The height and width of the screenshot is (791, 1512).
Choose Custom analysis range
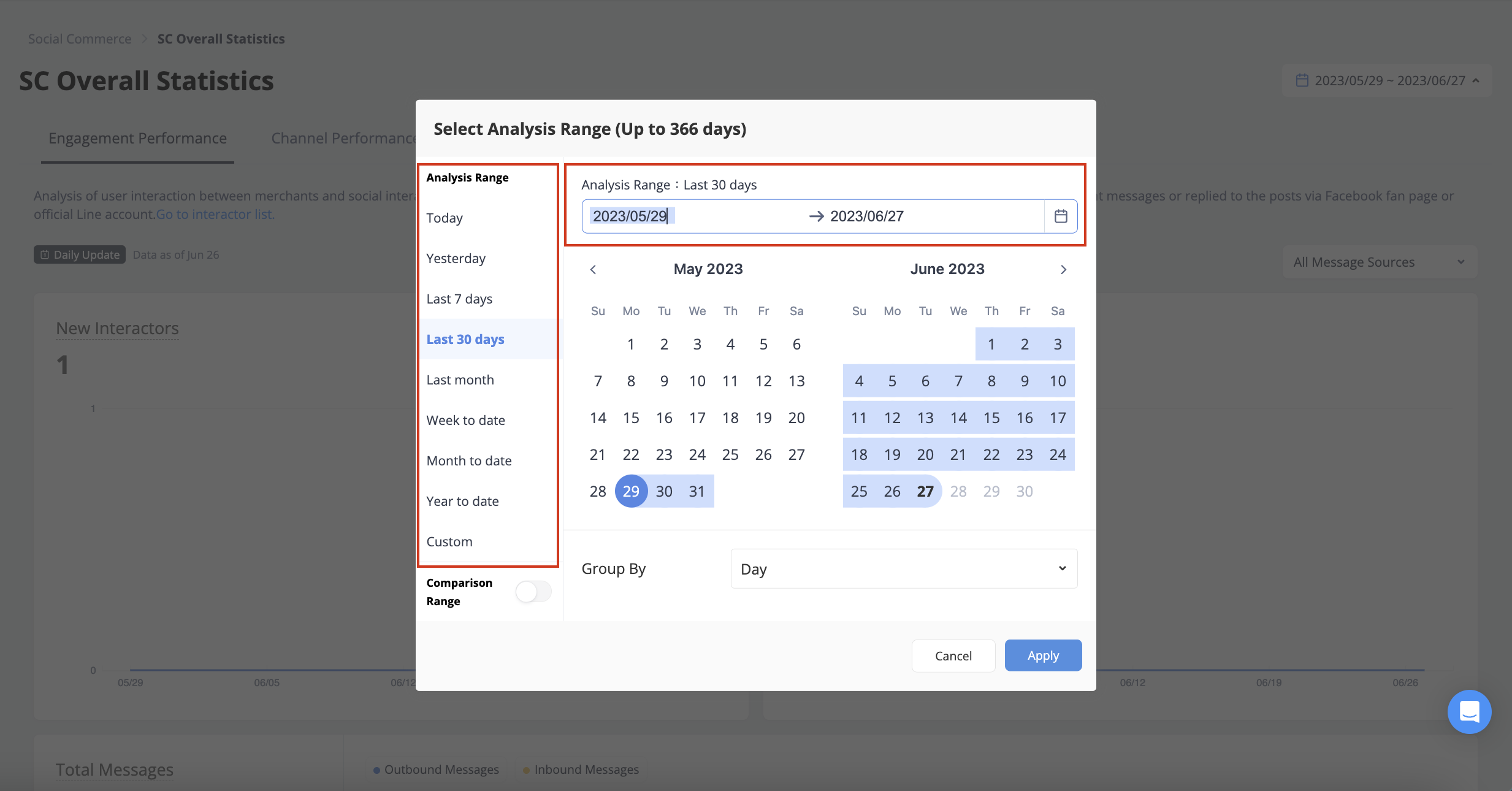tap(488, 541)
